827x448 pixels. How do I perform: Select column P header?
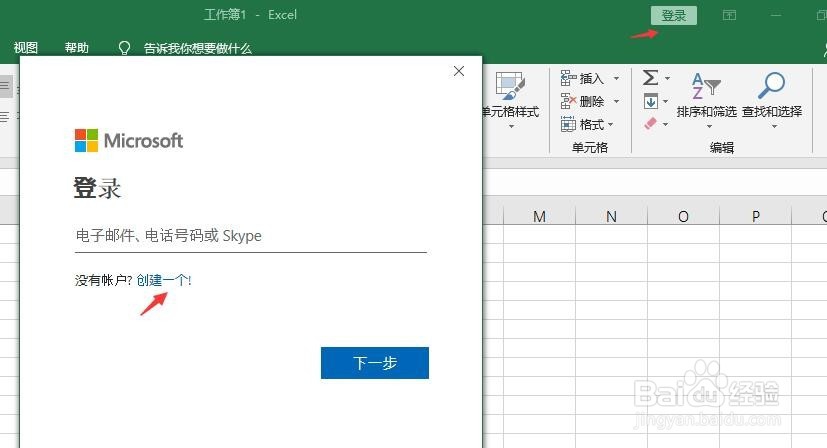click(755, 216)
